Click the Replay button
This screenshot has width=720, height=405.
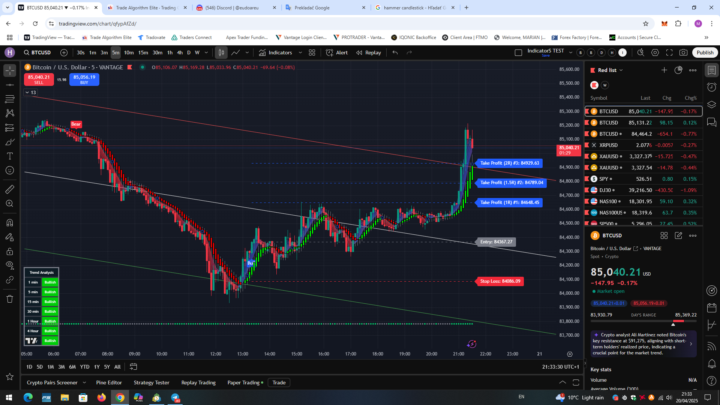point(369,53)
